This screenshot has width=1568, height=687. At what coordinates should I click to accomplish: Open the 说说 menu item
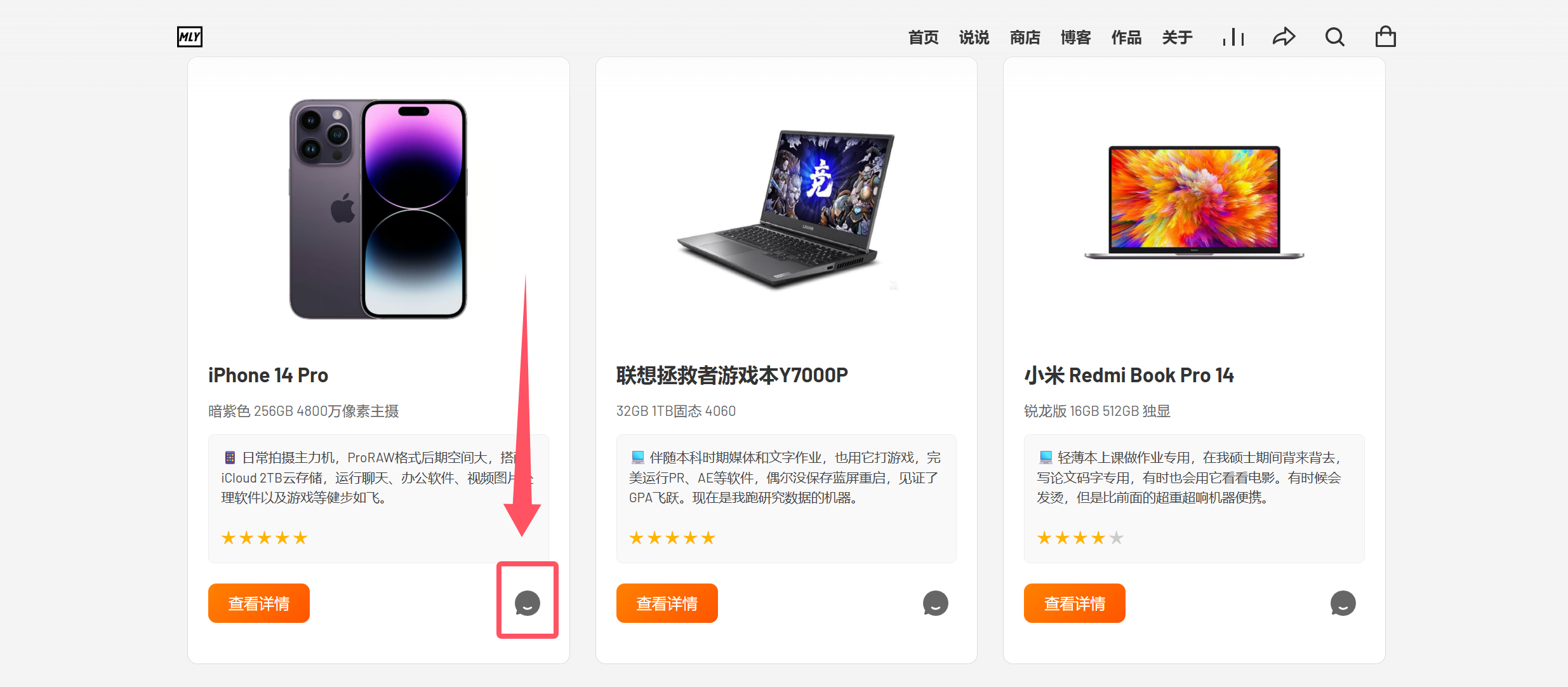(974, 37)
